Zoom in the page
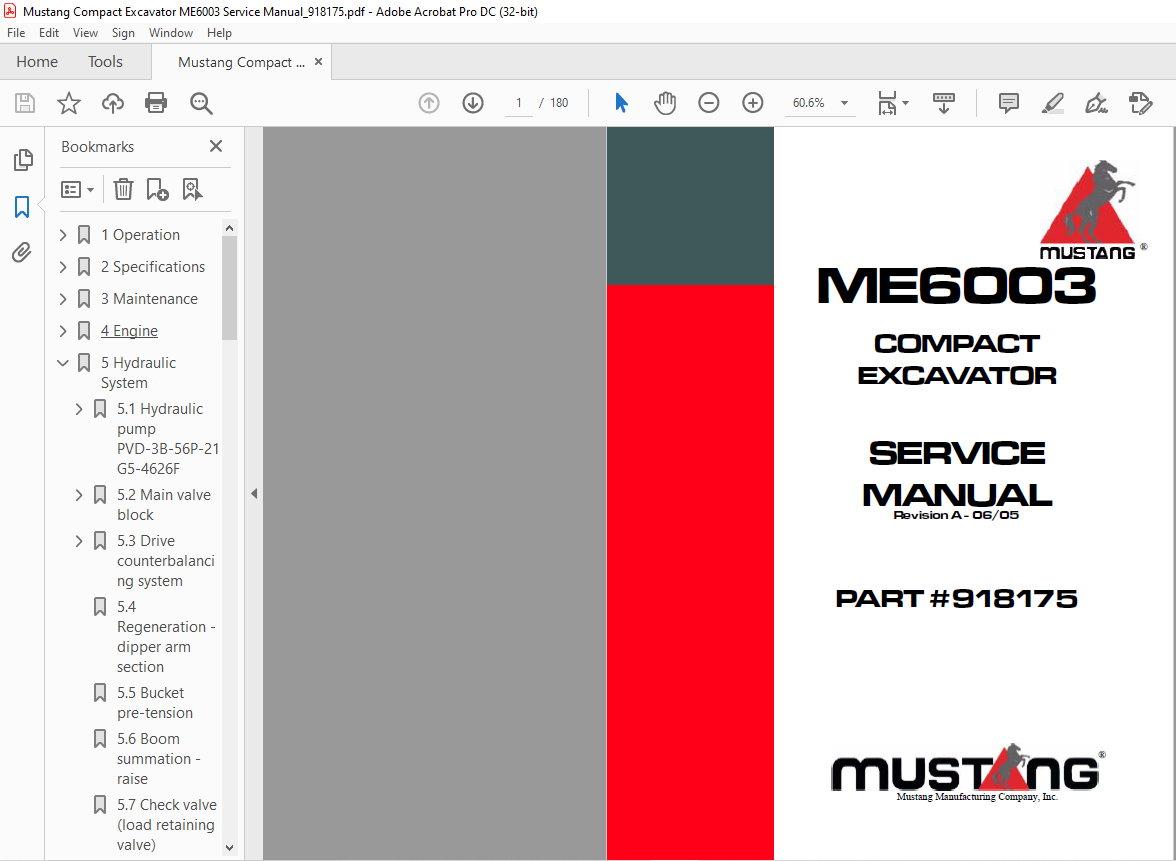The image size is (1176, 861). click(752, 103)
